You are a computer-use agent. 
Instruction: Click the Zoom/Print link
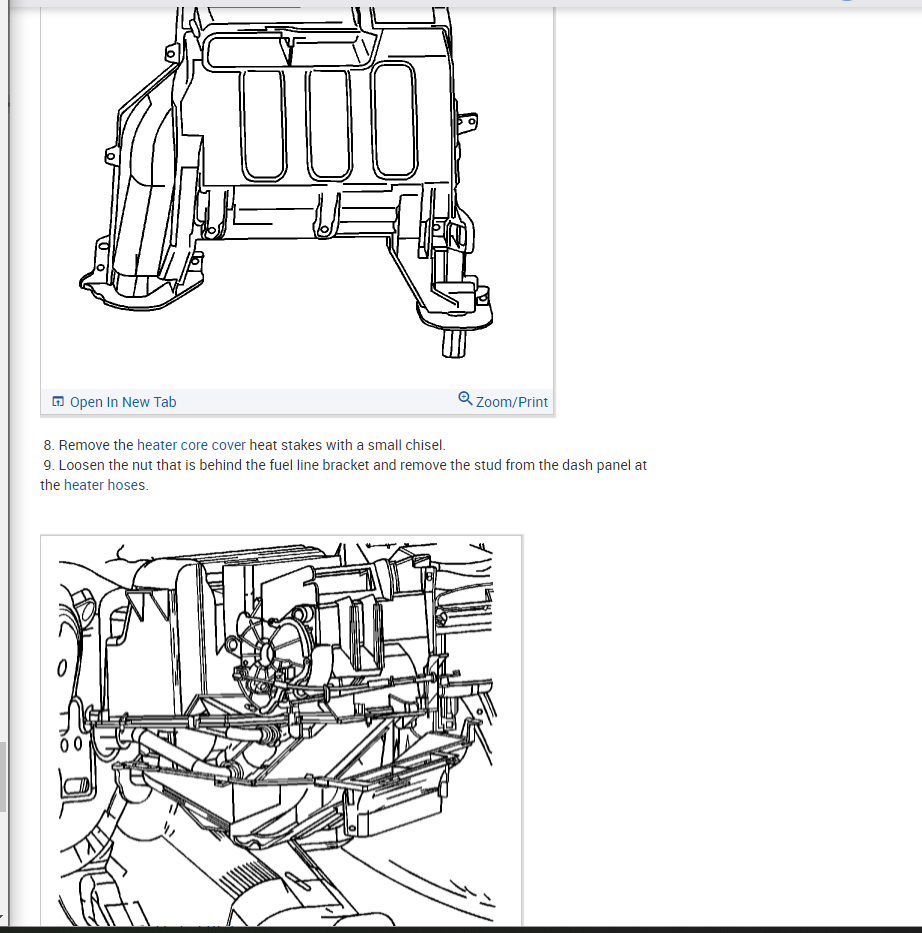coord(512,402)
